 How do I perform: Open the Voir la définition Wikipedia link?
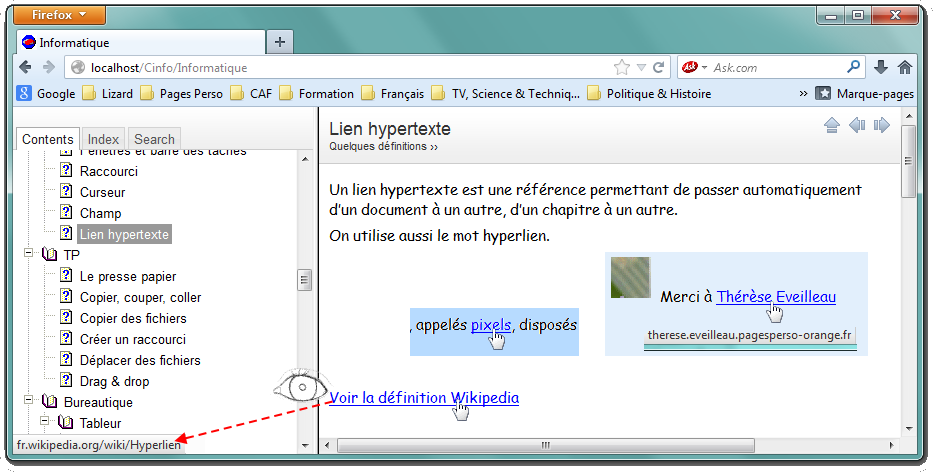tap(424, 397)
